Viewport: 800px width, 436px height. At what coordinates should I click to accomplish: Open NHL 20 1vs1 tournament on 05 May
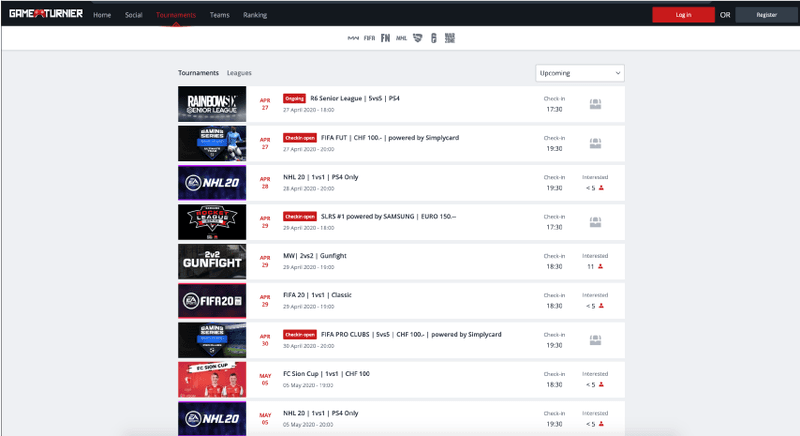[x=321, y=413]
